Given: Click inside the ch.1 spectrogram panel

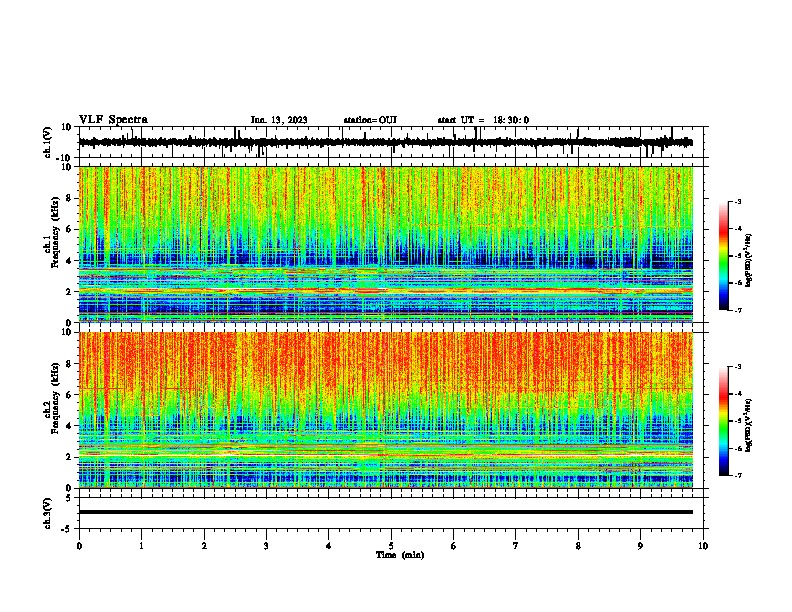Looking at the screenshot, I should point(385,244).
